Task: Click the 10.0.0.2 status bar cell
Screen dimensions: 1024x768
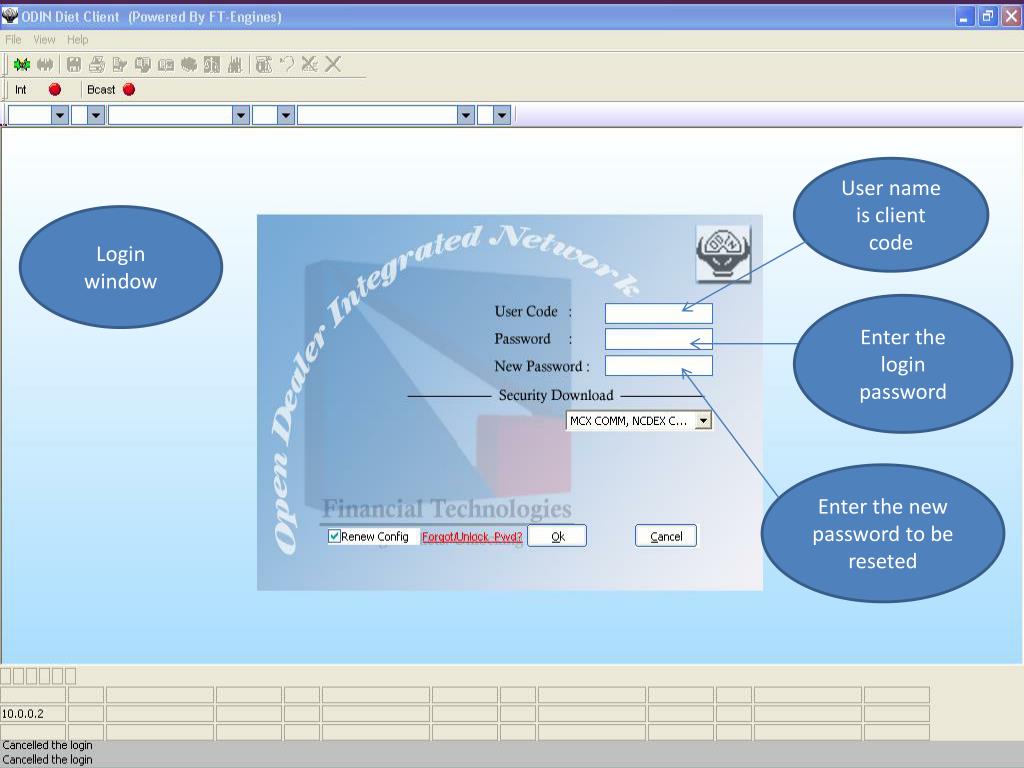Action: click(33, 713)
